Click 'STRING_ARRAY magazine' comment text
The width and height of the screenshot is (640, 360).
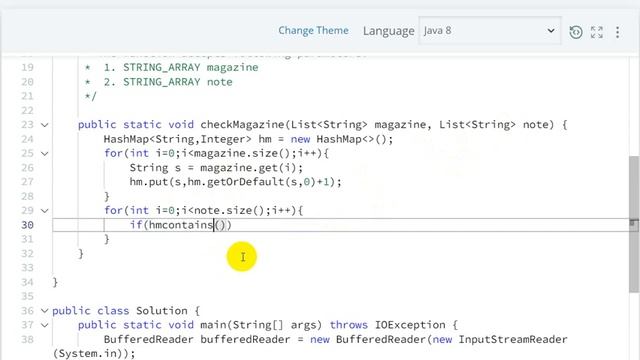pos(191,67)
